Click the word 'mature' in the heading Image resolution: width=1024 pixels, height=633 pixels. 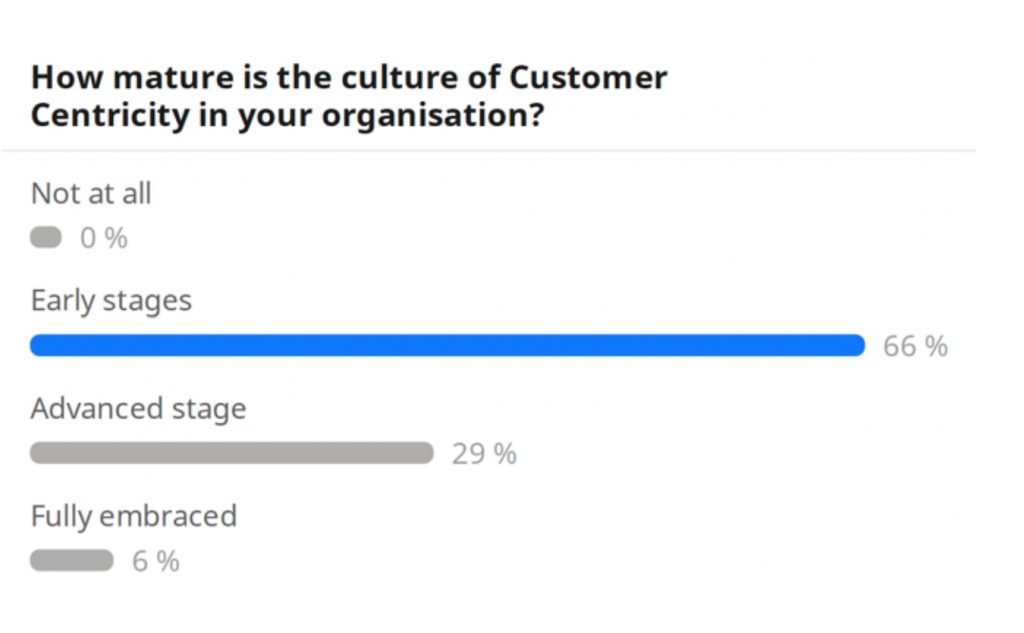[x=173, y=78]
